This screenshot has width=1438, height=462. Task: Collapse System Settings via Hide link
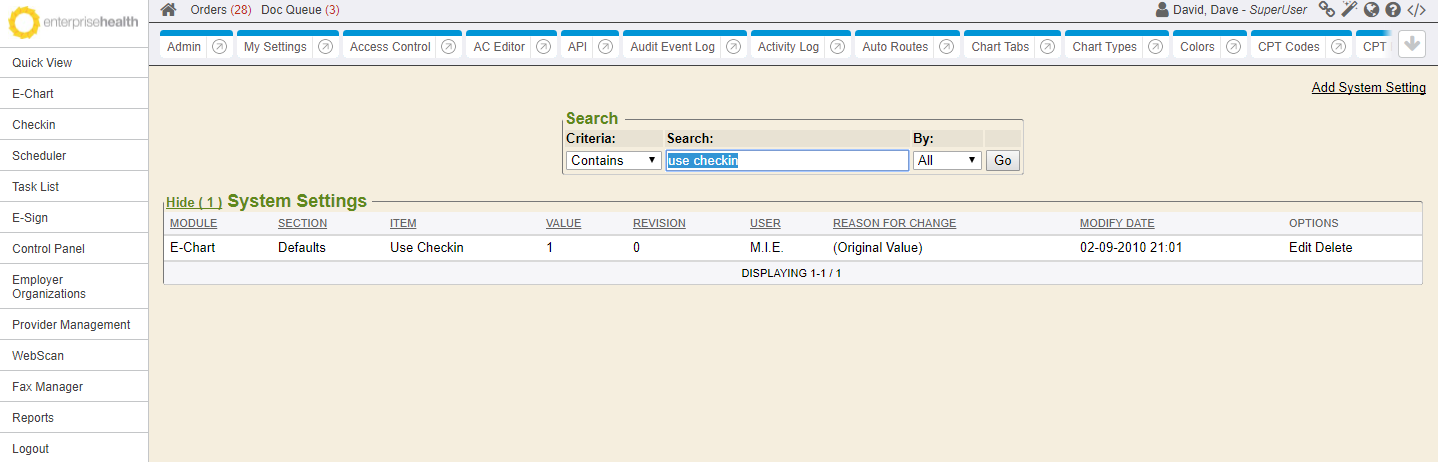(x=194, y=202)
